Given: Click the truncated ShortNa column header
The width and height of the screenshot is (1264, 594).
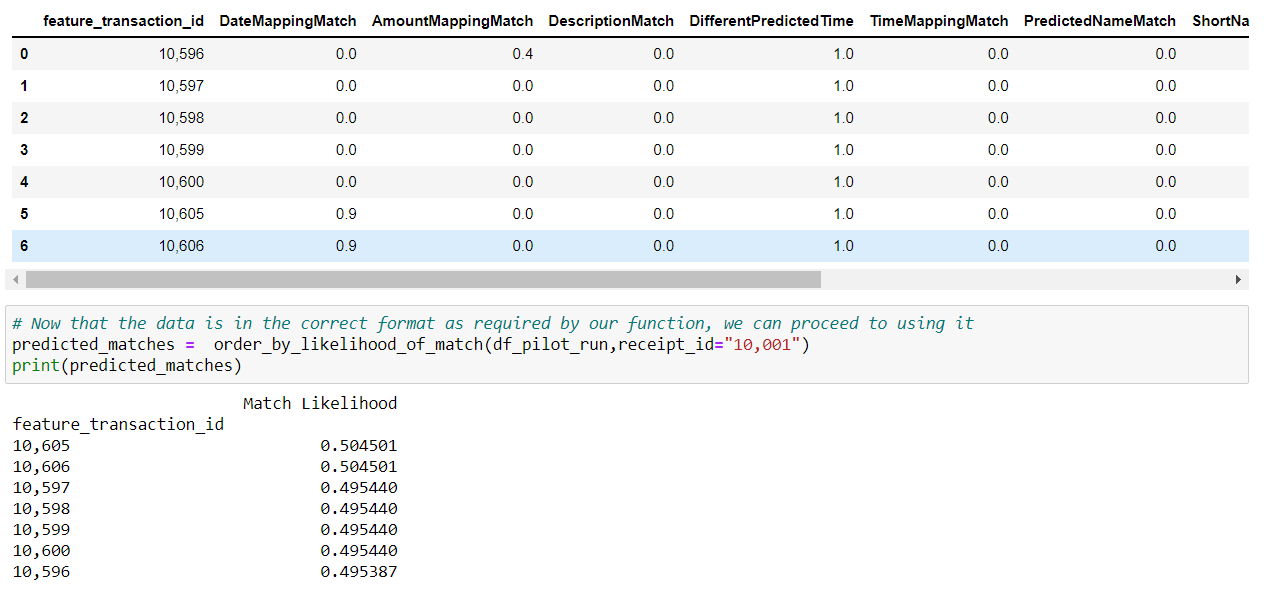Looking at the screenshot, I should (x=1224, y=20).
